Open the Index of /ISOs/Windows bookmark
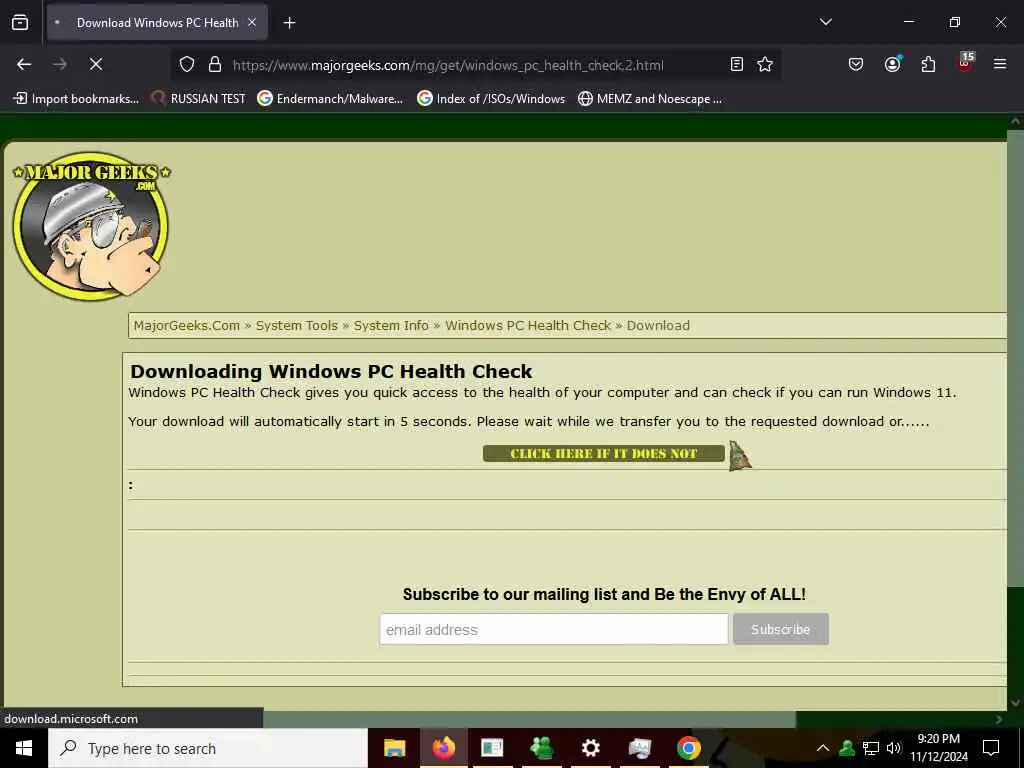 click(491, 99)
